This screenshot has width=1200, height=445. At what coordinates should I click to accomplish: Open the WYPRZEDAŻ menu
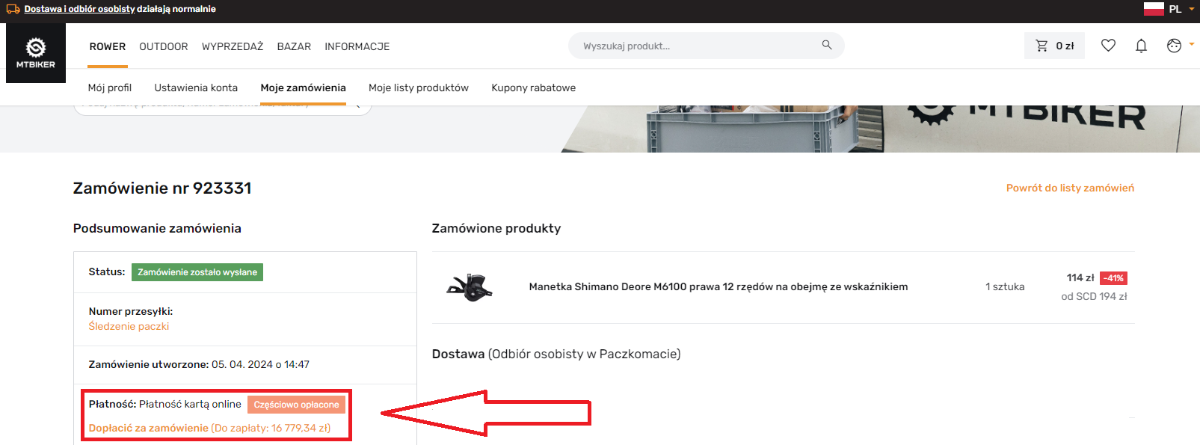tap(232, 46)
